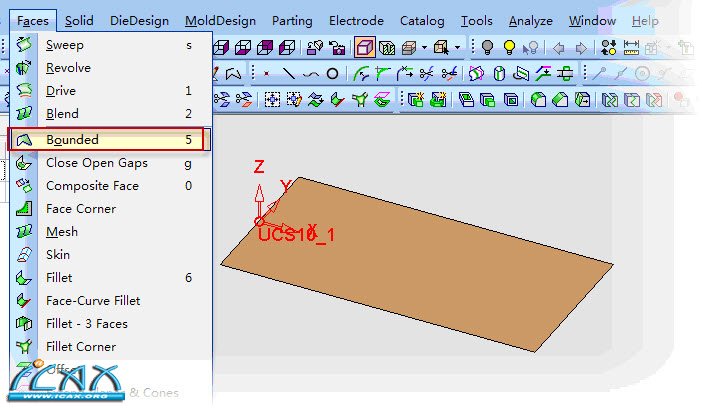
Task: Select the Fillet Corner command
Action: coord(110,347)
